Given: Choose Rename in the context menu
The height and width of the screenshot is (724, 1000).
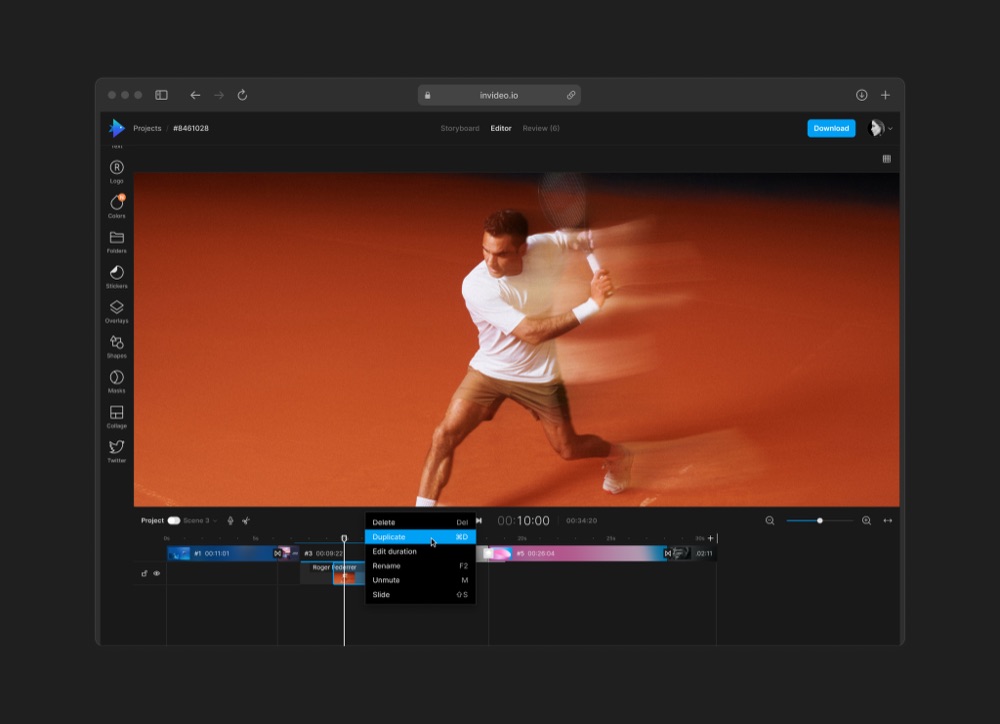Looking at the screenshot, I should [x=420, y=566].
